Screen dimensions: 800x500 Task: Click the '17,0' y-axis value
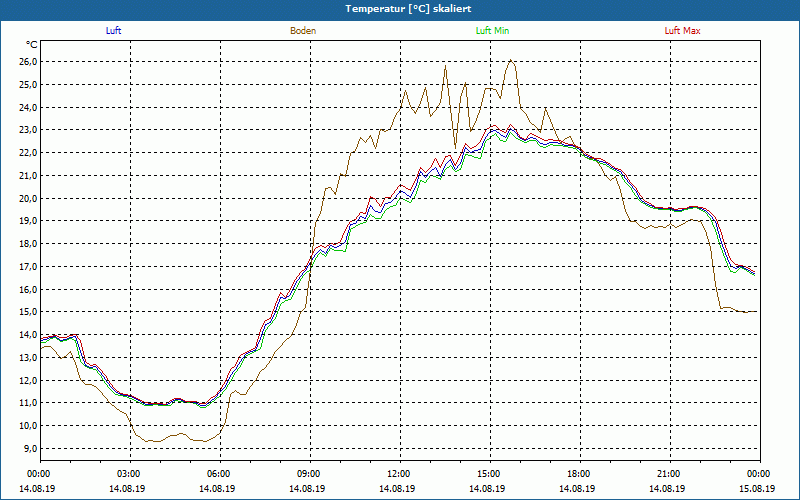[28, 267]
